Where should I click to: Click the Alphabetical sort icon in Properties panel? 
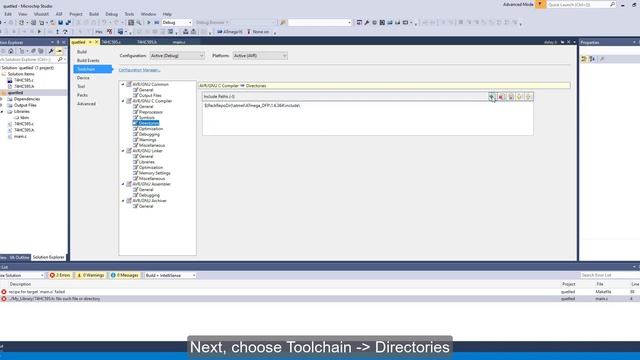[592, 59]
